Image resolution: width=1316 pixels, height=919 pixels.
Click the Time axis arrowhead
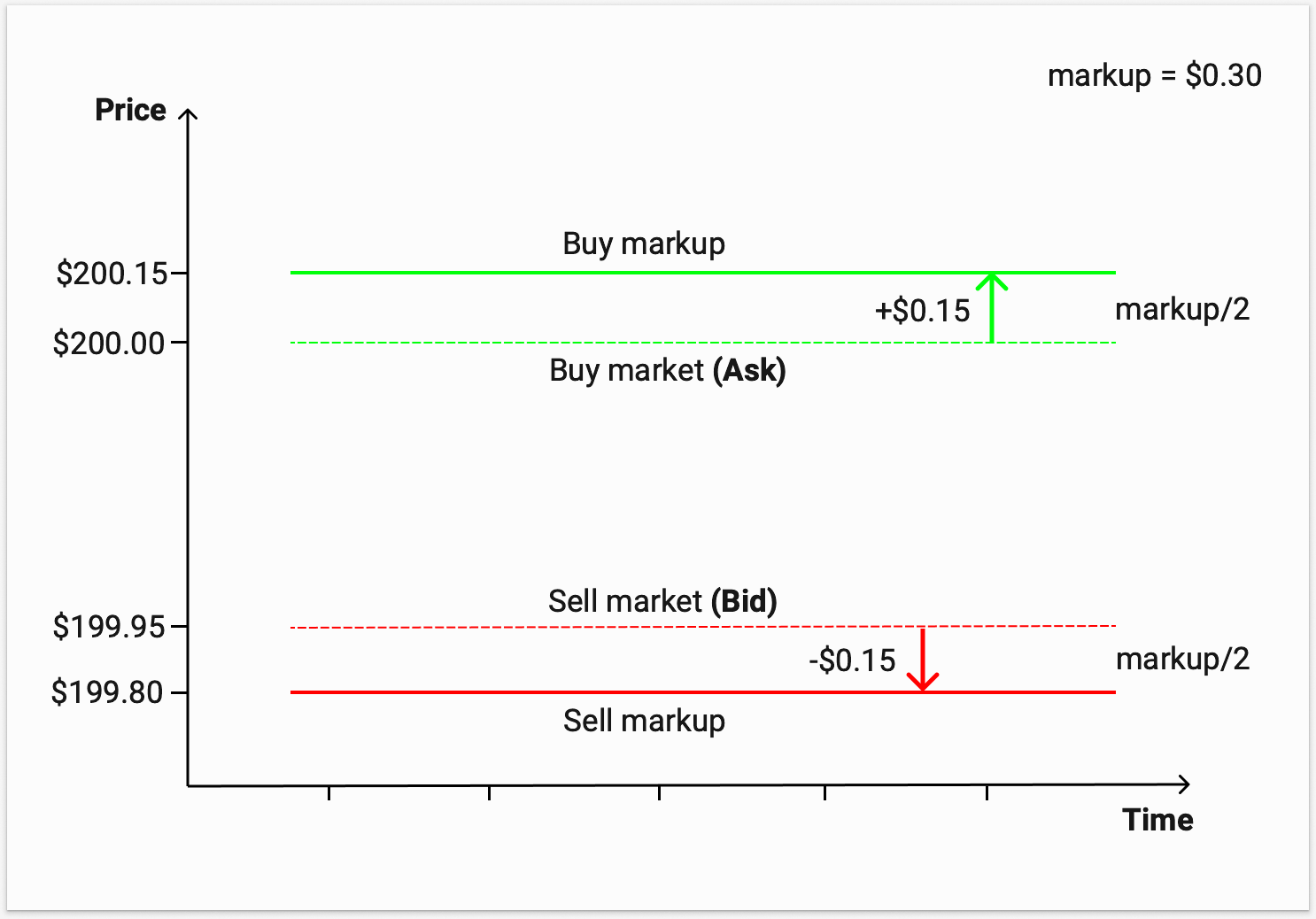(x=1183, y=784)
